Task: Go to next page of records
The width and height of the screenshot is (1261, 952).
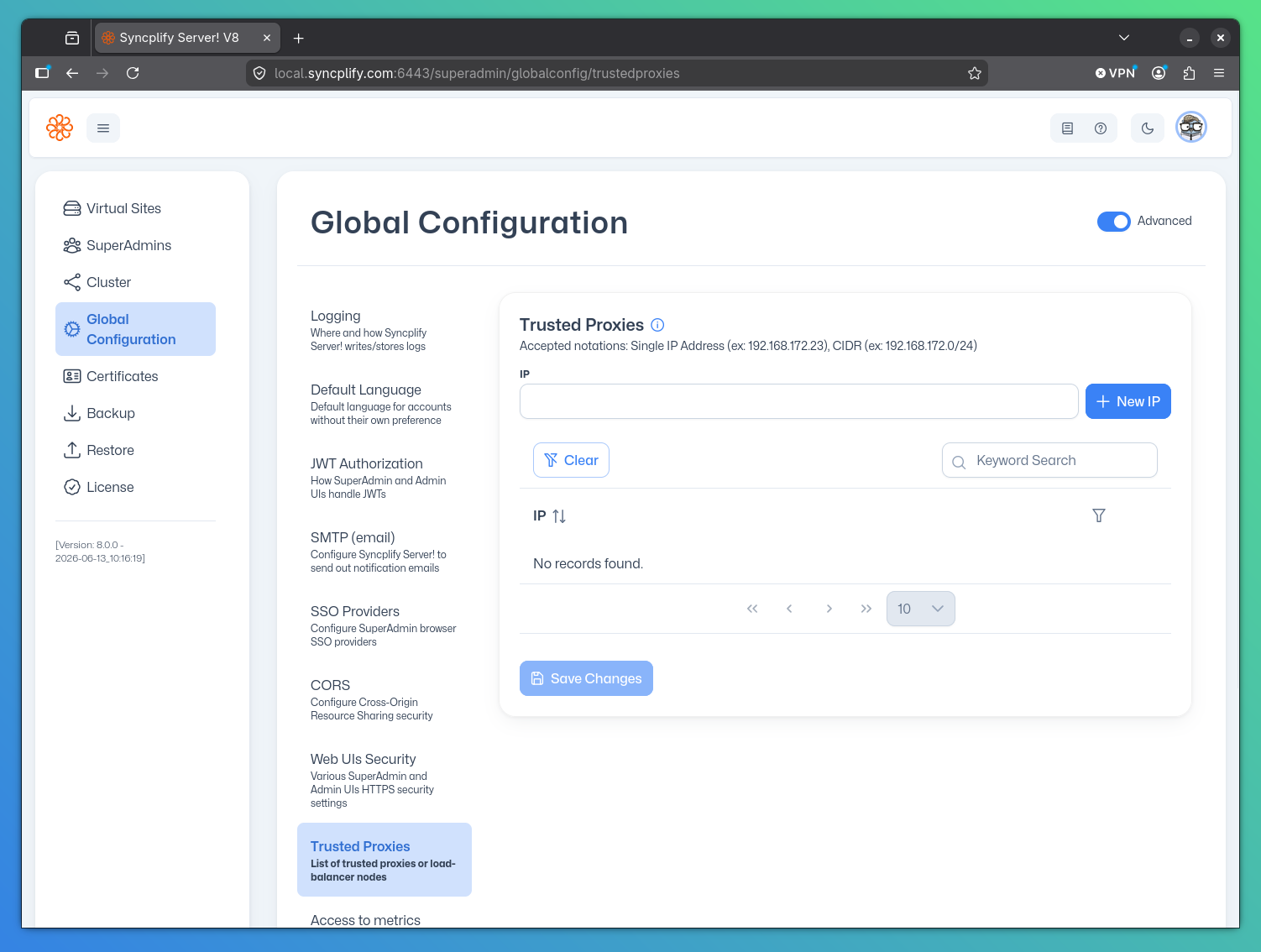Action: click(829, 609)
